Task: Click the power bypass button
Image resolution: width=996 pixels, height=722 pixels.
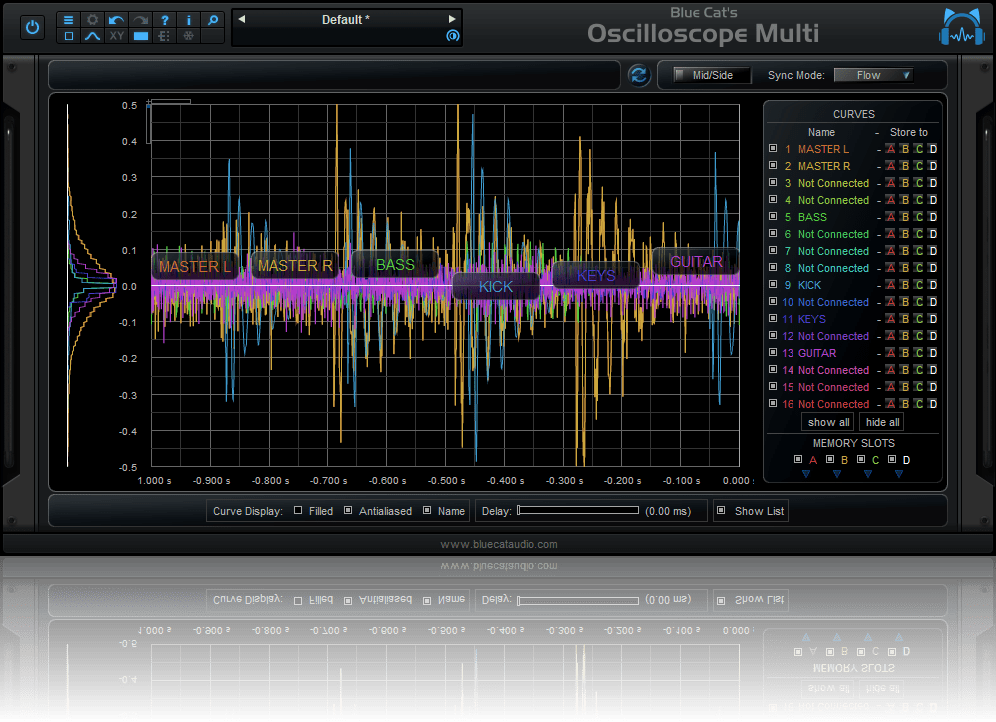Action: point(33,27)
